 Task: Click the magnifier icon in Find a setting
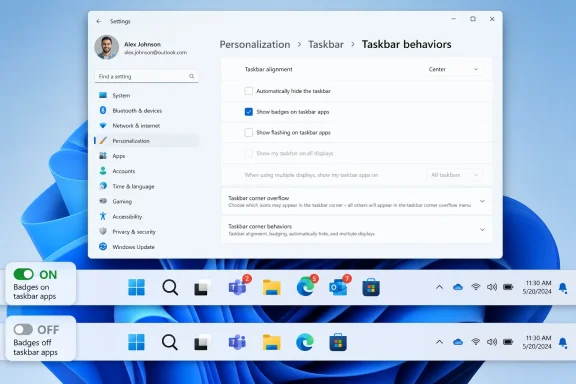(x=191, y=76)
